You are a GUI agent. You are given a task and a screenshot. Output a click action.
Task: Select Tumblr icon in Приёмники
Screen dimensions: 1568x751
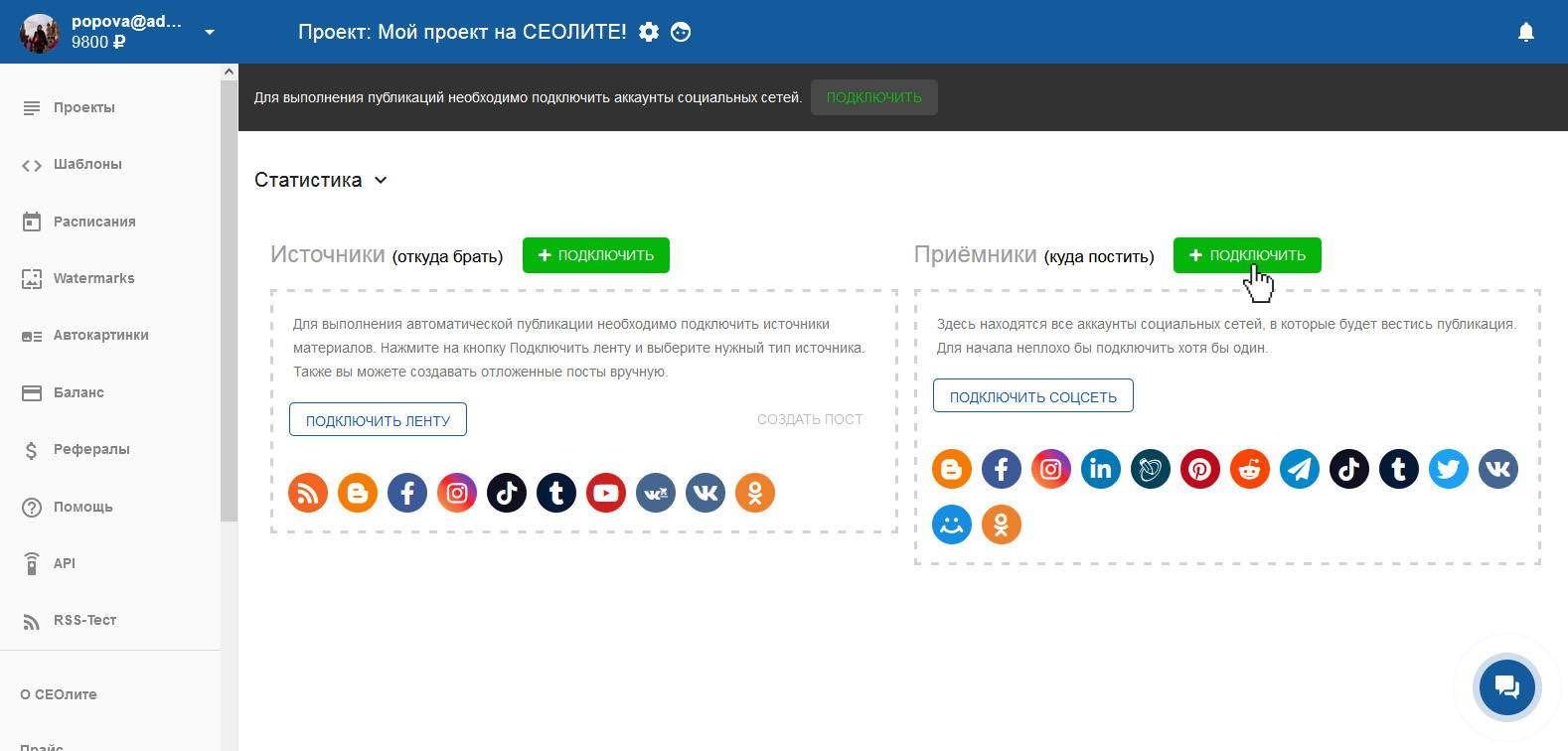[x=1399, y=469]
